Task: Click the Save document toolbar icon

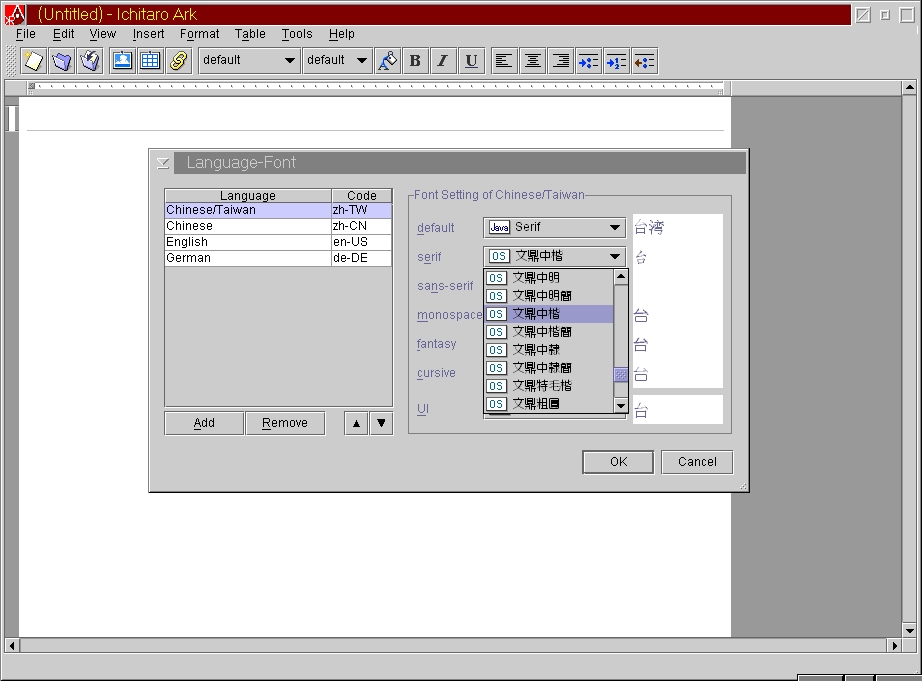Action: coord(90,61)
